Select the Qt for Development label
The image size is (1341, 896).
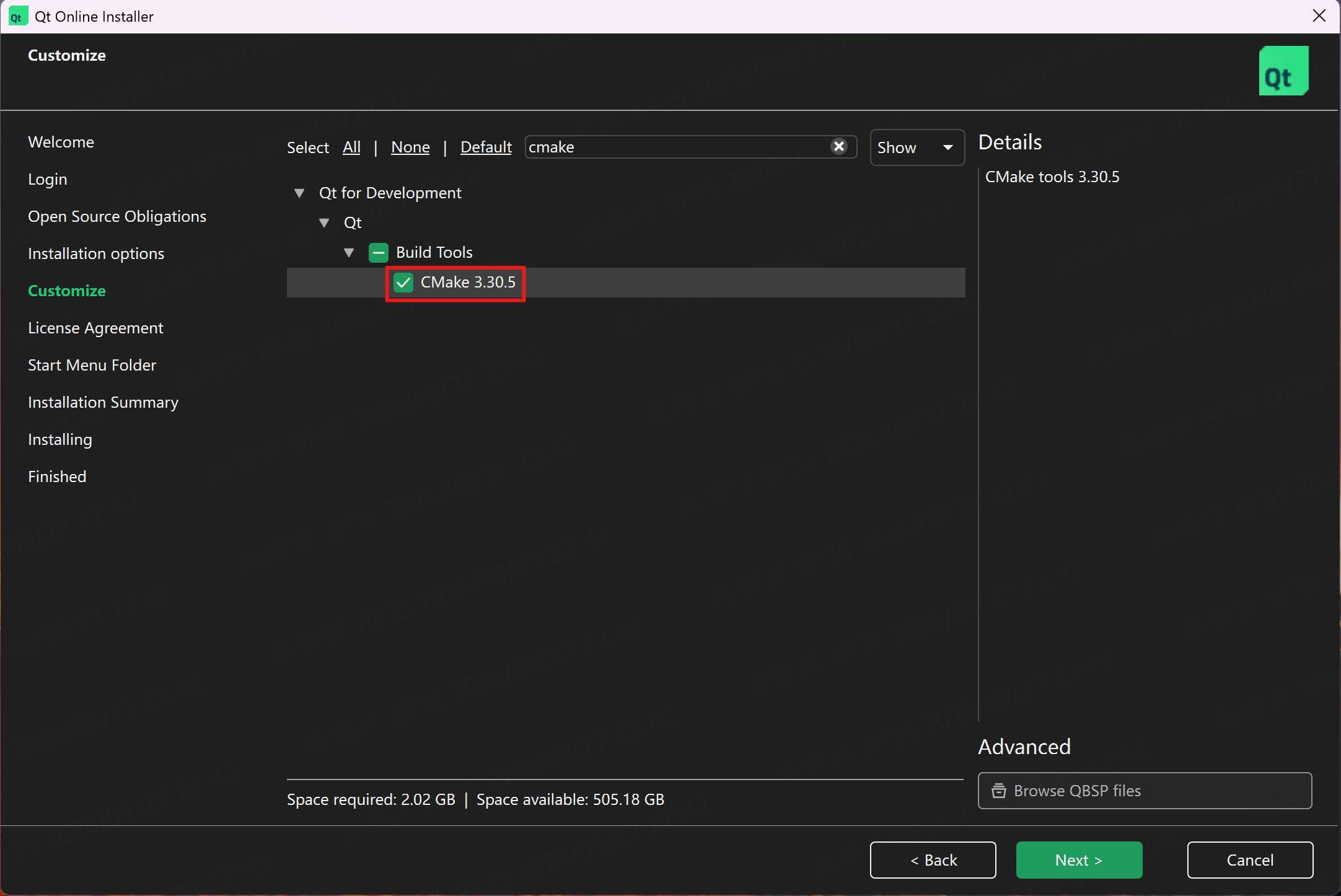390,193
